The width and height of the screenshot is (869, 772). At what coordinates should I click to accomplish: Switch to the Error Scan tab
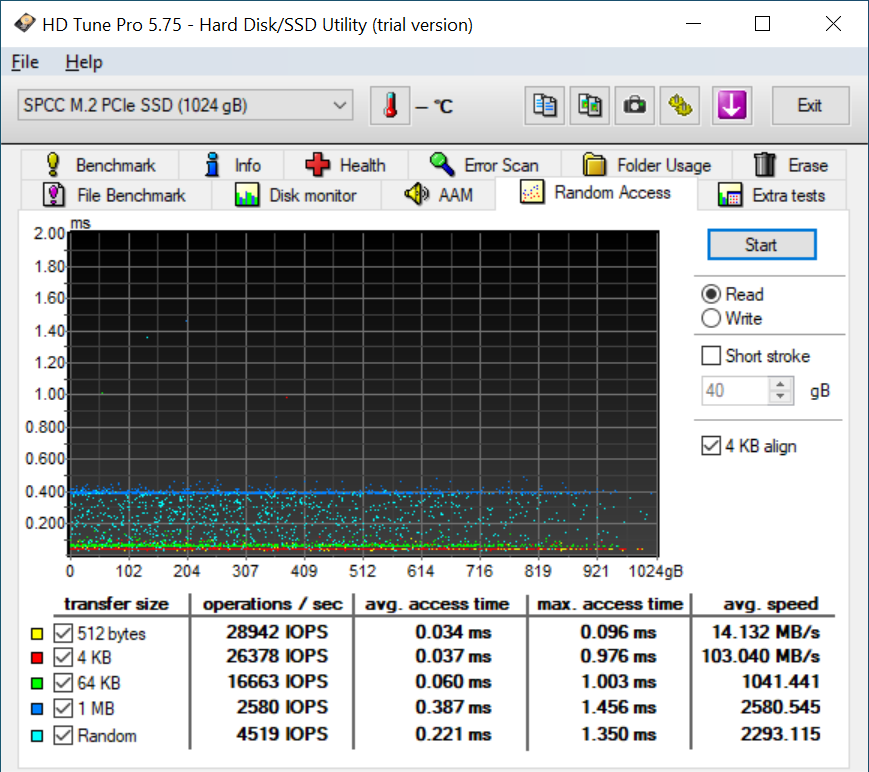pos(484,166)
